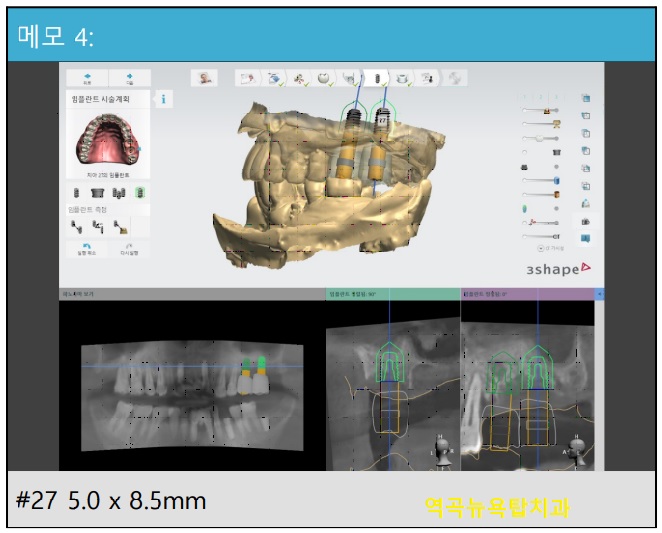Viewport: 662px width, 533px height.
Task: Toggle the sleeve visibility radio circle
Action: [x=524, y=152]
